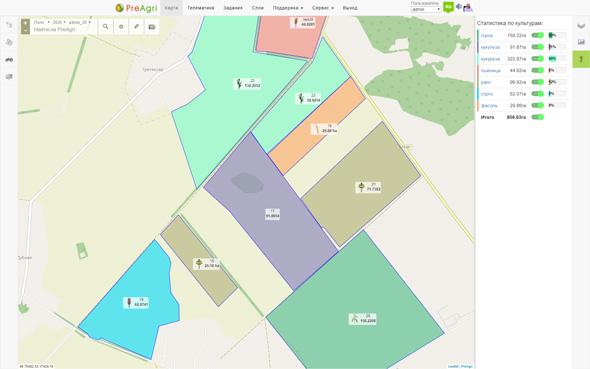
Task: Expand the Сервис dropdown menu
Action: (323, 8)
